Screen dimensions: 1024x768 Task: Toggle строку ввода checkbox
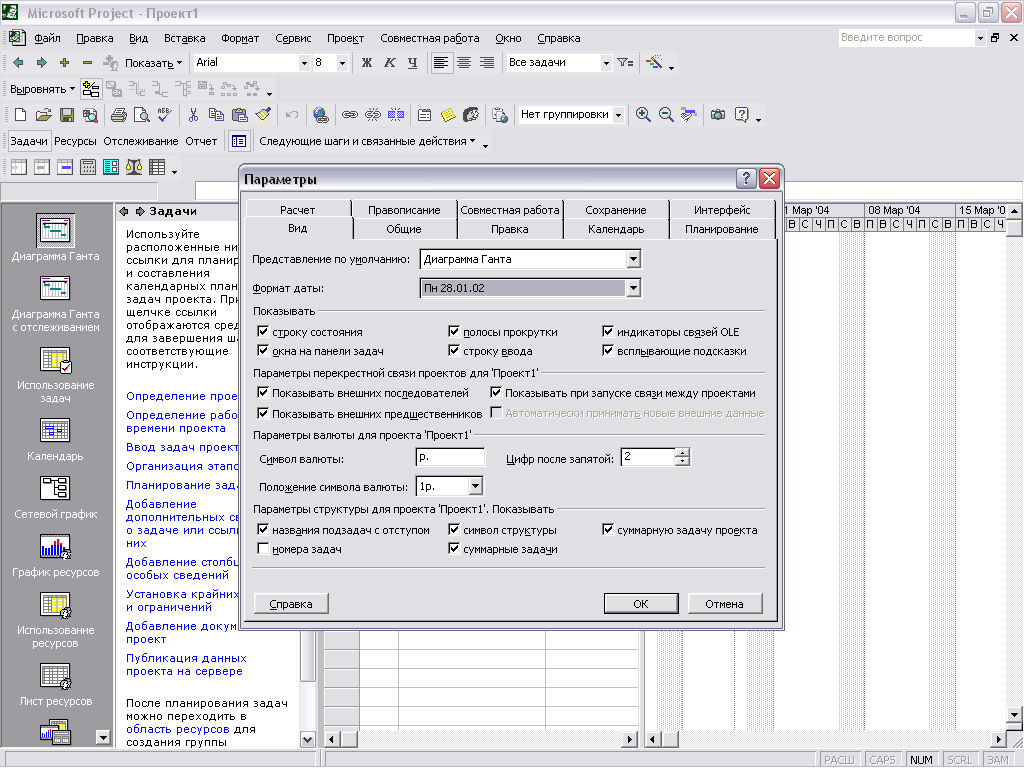tap(454, 351)
